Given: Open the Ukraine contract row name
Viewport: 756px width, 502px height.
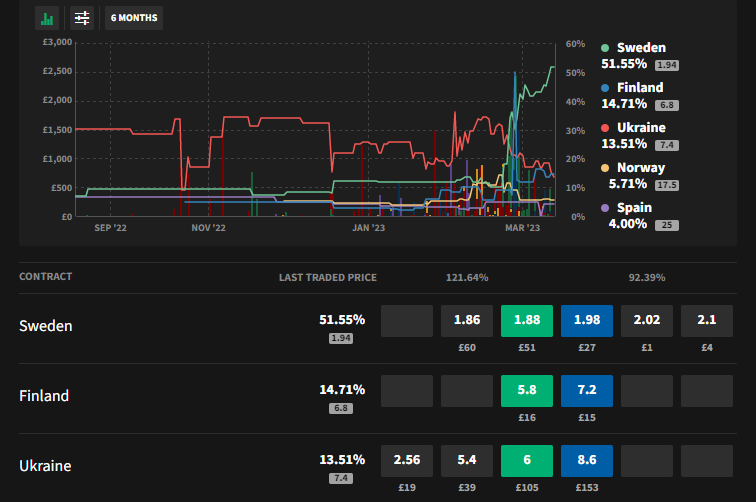Looking at the screenshot, I should pos(45,466).
